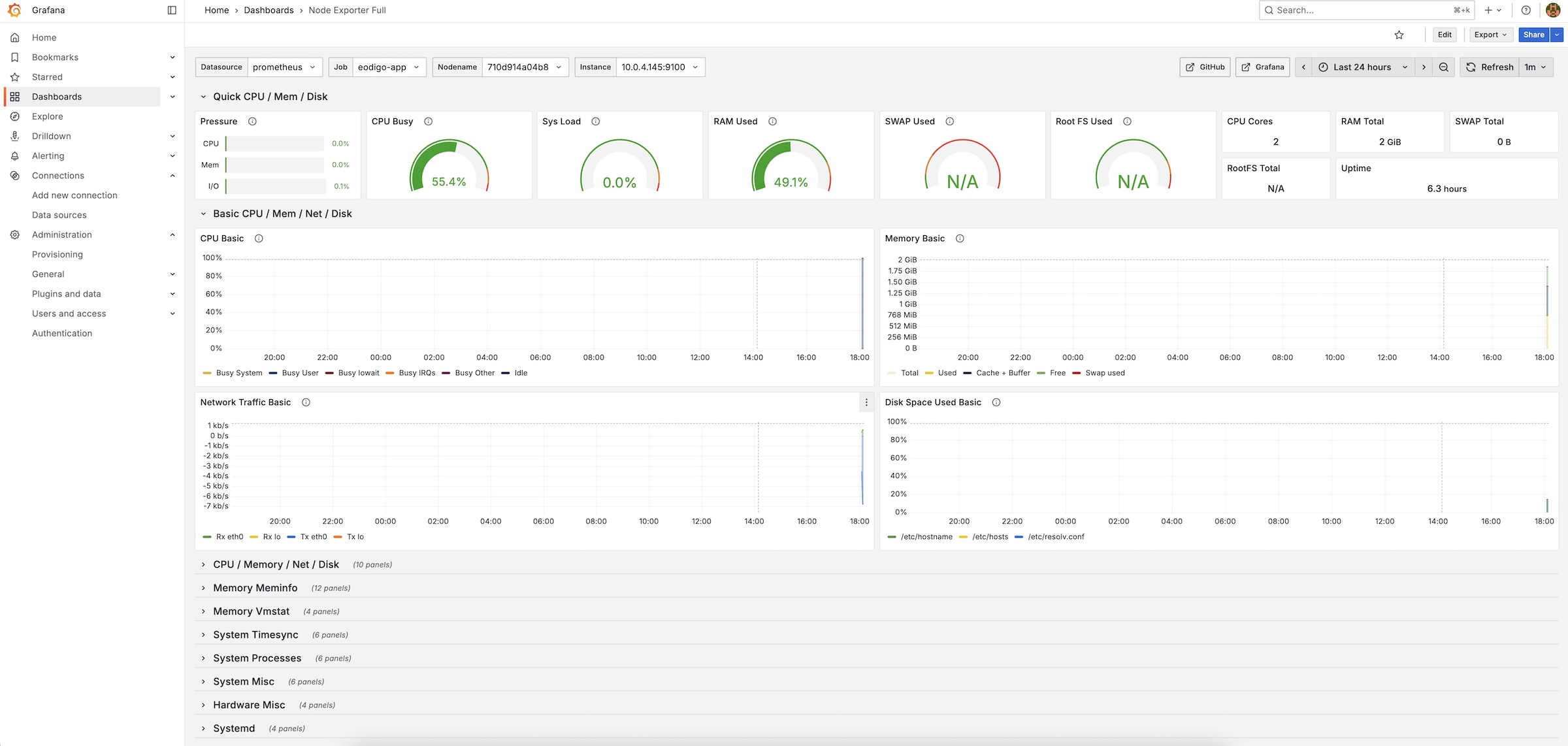Open Network Traffic Basic panel menu dots
The height and width of the screenshot is (746, 1568).
(866, 402)
